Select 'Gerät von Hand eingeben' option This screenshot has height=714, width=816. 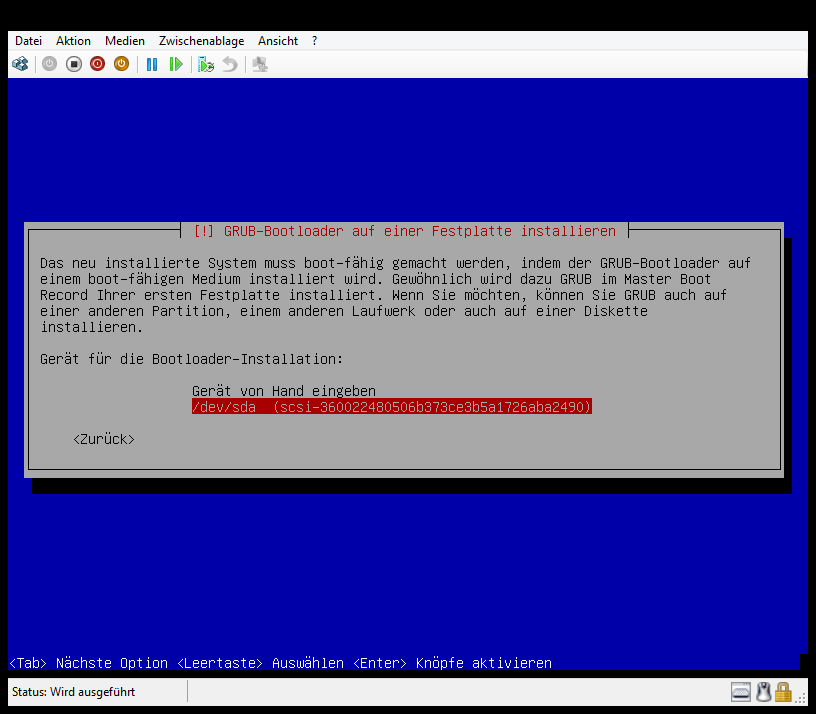pyautogui.click(x=284, y=391)
